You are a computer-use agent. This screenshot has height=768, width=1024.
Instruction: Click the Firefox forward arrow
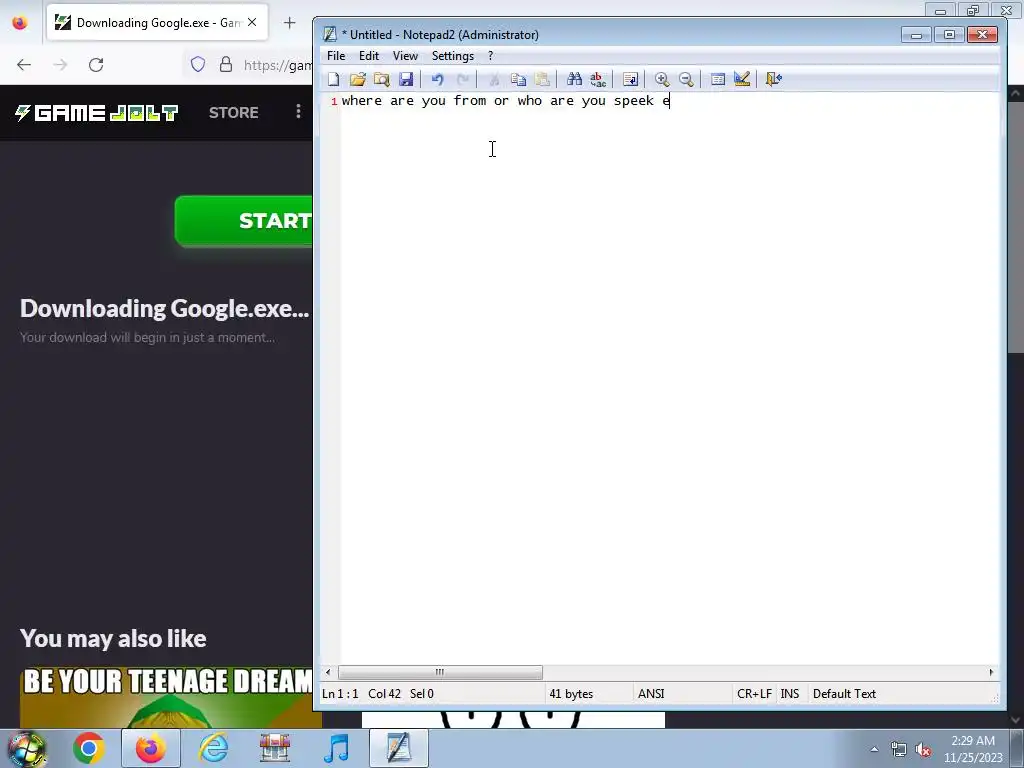tap(60, 65)
